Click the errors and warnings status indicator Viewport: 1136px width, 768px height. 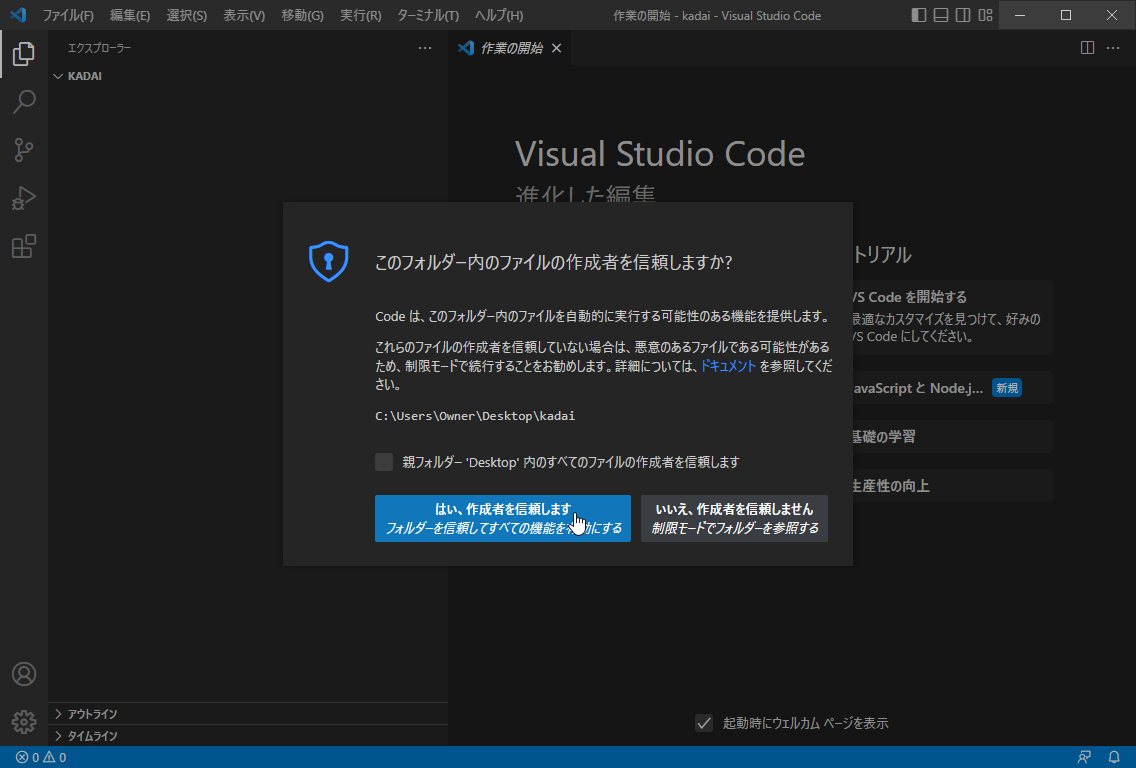coord(41,757)
